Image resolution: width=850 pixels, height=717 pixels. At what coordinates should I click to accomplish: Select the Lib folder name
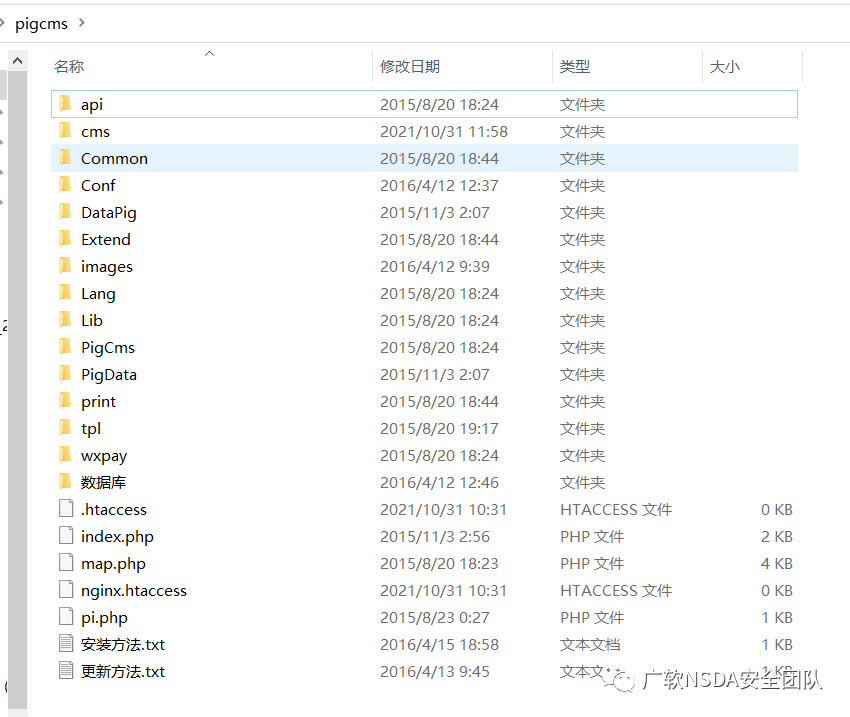92,321
